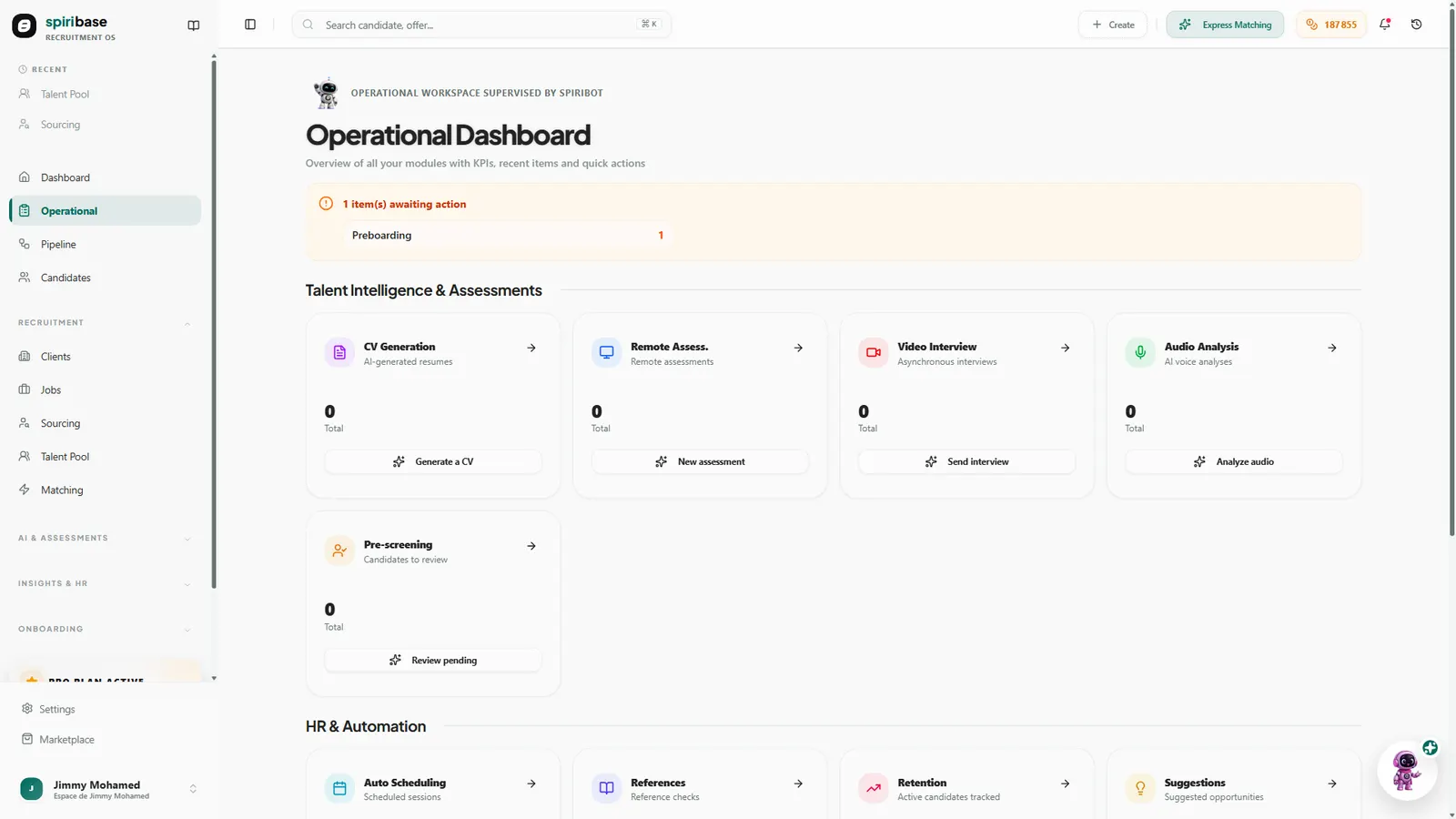
Task: Open CV Generation via its arrow
Action: 531,348
